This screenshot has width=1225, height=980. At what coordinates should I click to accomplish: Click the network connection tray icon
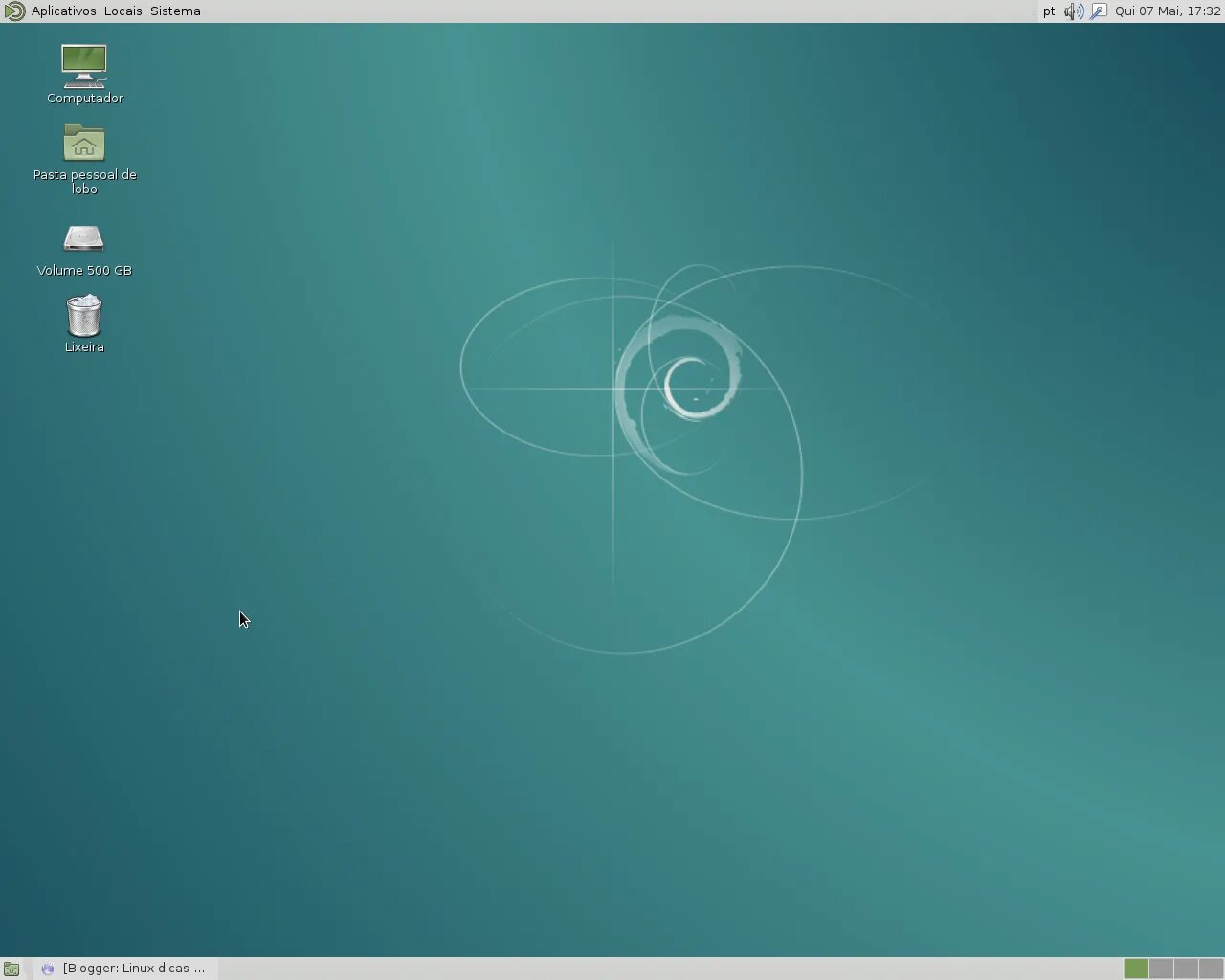click(x=1099, y=11)
